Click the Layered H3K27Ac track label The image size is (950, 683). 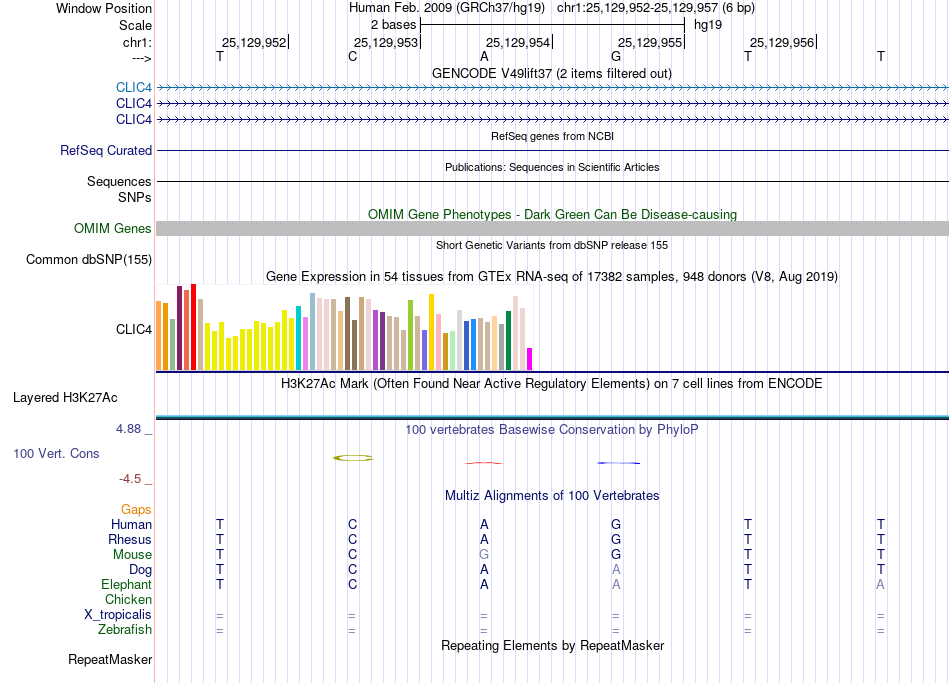coord(65,398)
